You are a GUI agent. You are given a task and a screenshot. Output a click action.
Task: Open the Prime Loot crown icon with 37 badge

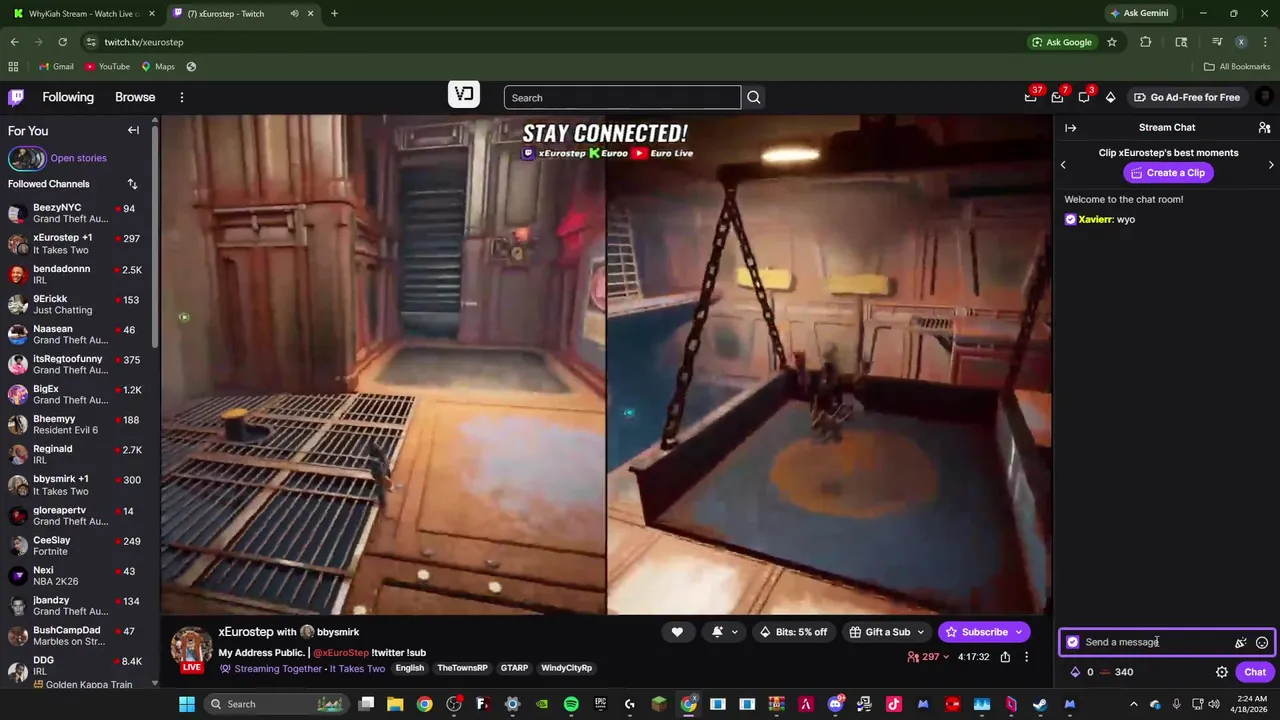click(1031, 97)
